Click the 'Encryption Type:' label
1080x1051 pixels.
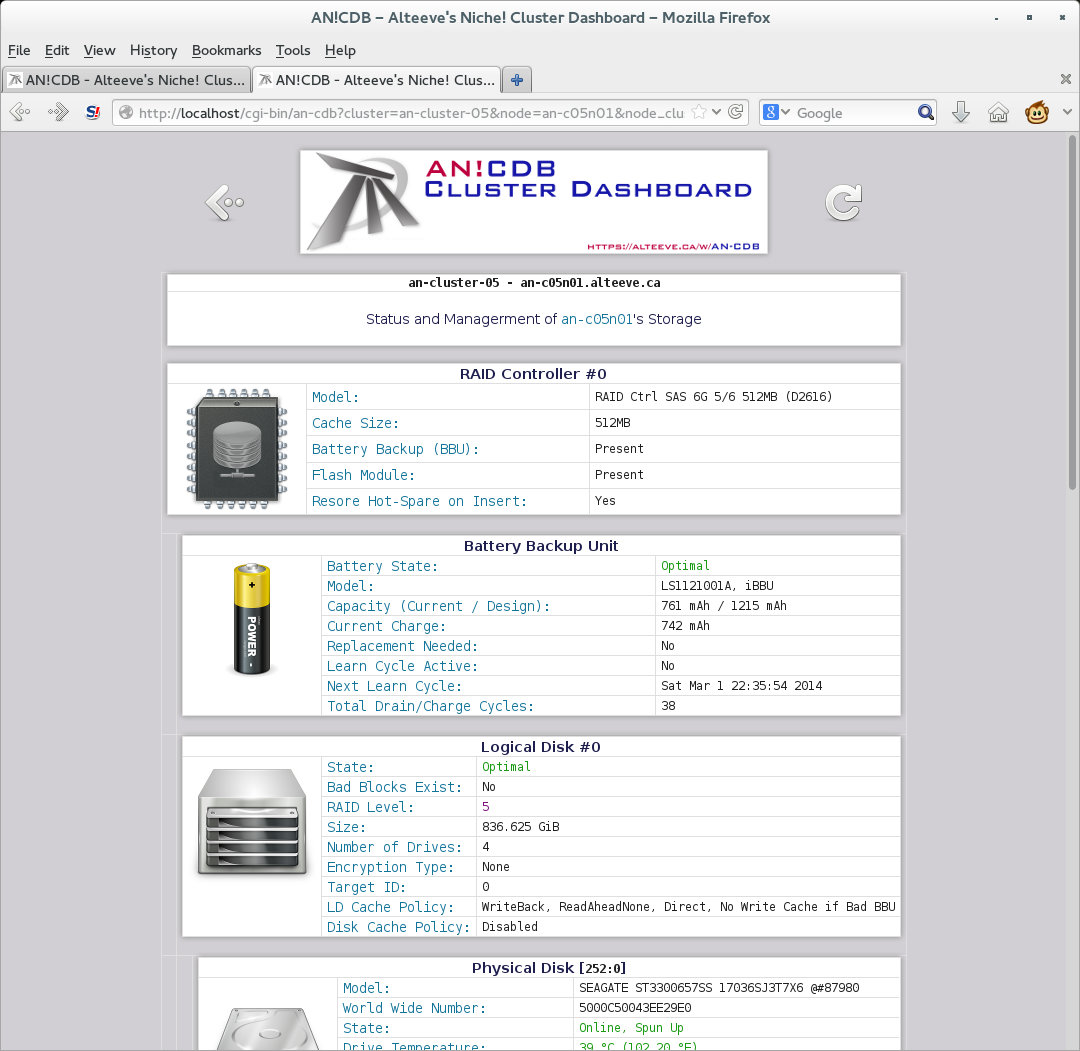coord(391,867)
